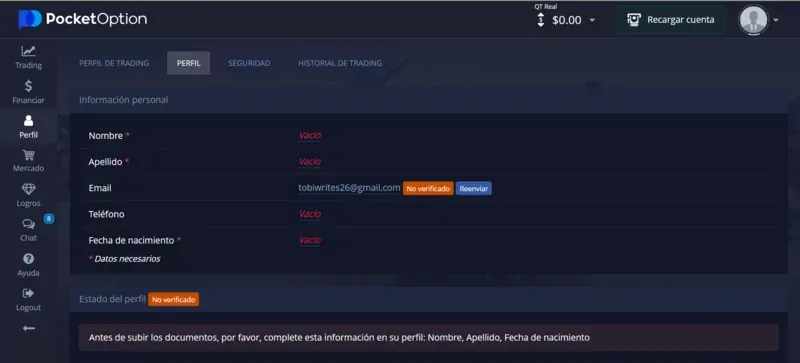
Task: Click the Datos necesarios note
Action: click(x=124, y=259)
